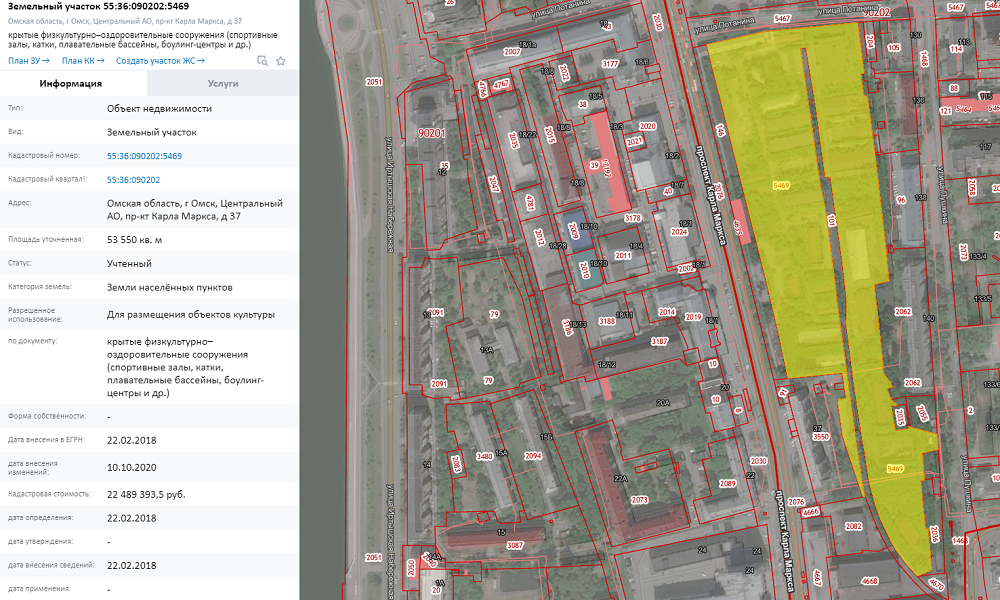
Task: Add parcel to favorites with star icon
Action: pyautogui.click(x=281, y=61)
